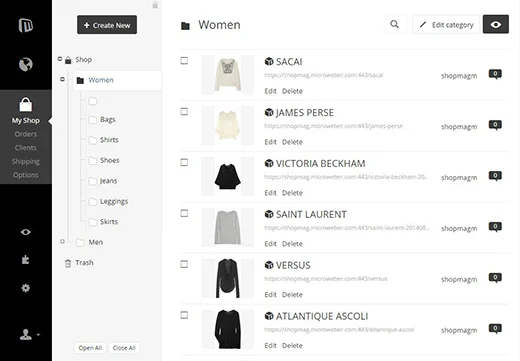The height and width of the screenshot is (361, 520).
Task: Click the live view eye icon in sidebar
Action: pyautogui.click(x=26, y=232)
